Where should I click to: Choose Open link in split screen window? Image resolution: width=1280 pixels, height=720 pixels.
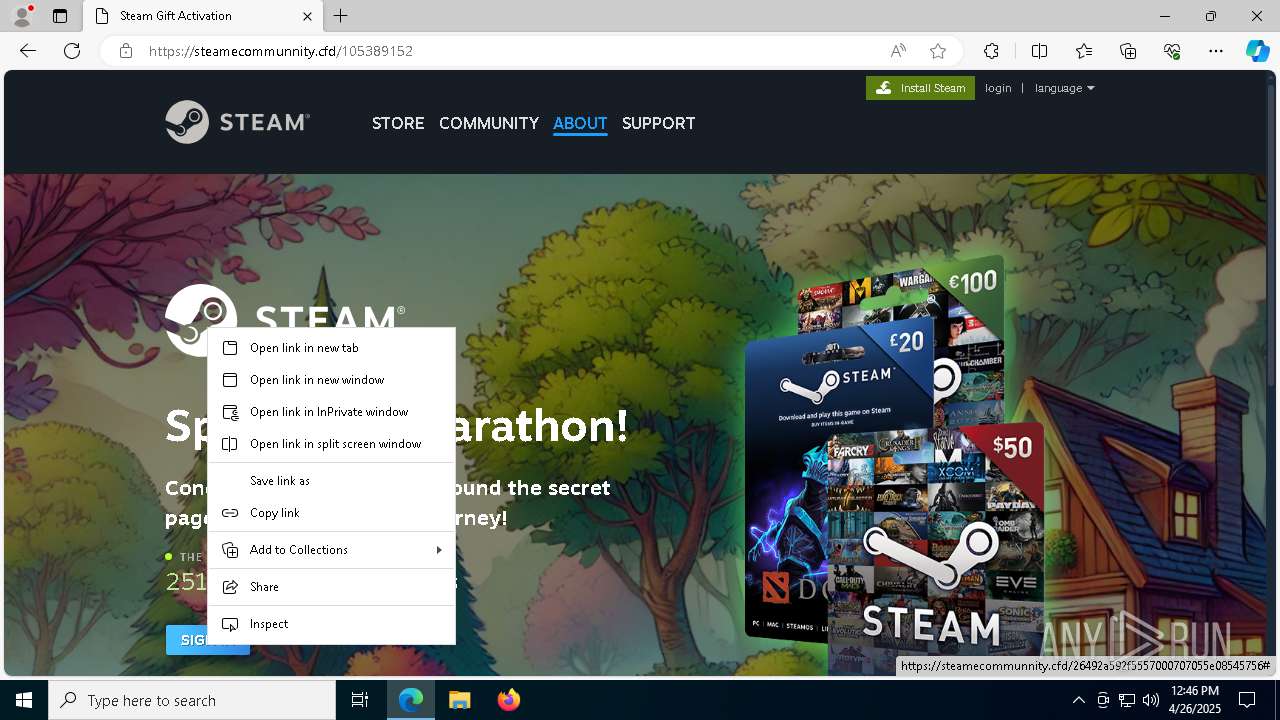[x=331, y=444]
